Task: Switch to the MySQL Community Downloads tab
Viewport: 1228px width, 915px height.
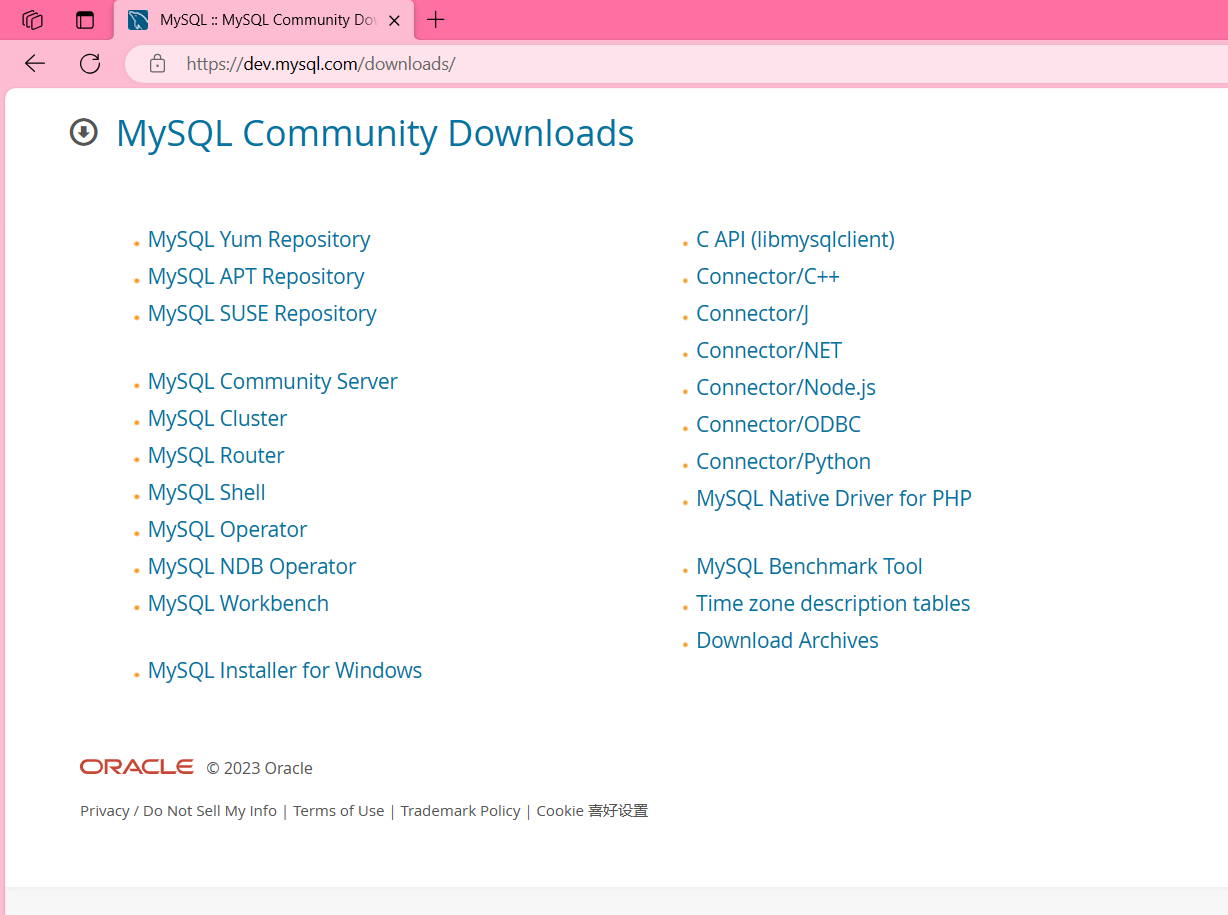Action: click(260, 19)
